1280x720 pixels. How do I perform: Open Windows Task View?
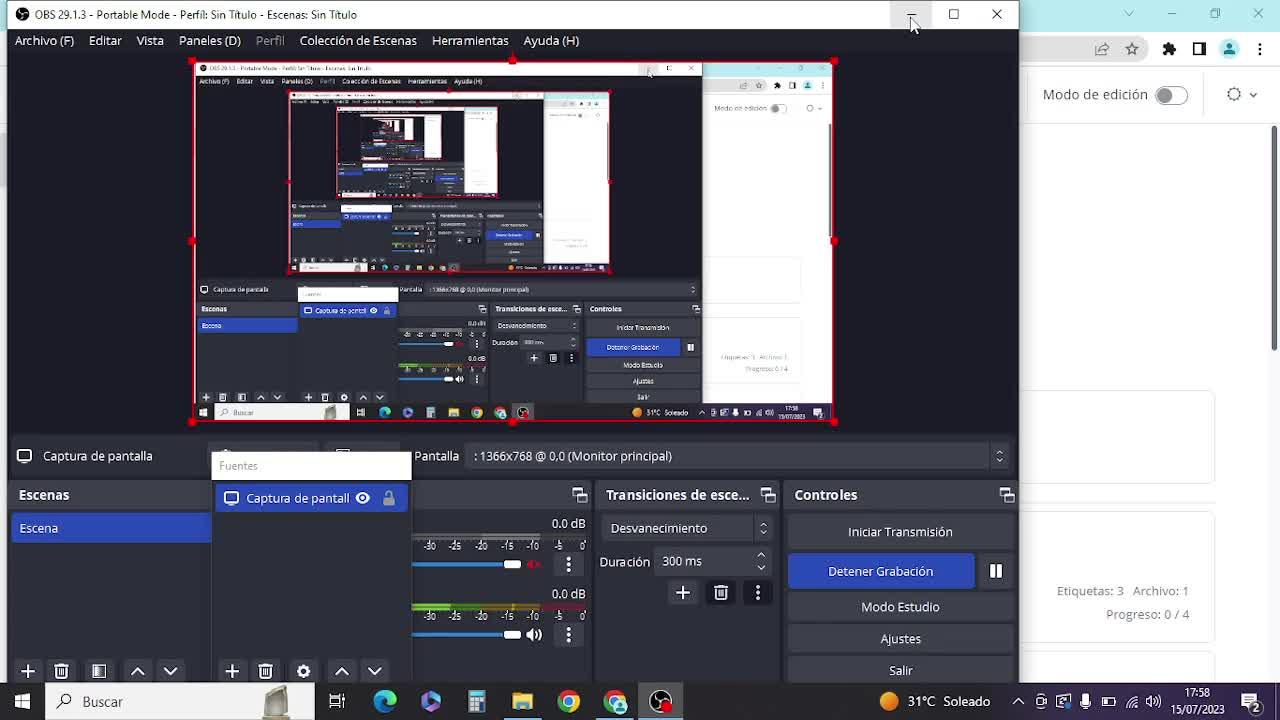tap(337, 701)
